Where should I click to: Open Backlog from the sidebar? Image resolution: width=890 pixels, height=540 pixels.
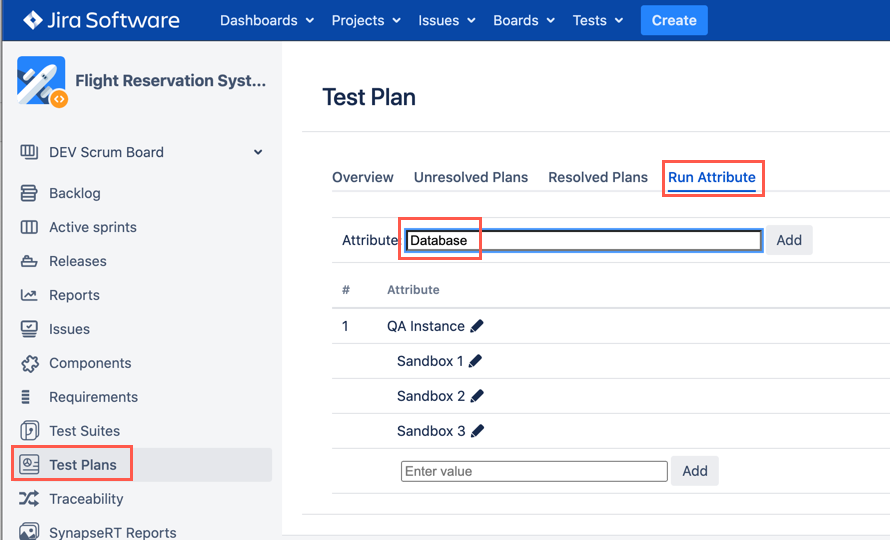click(74, 193)
